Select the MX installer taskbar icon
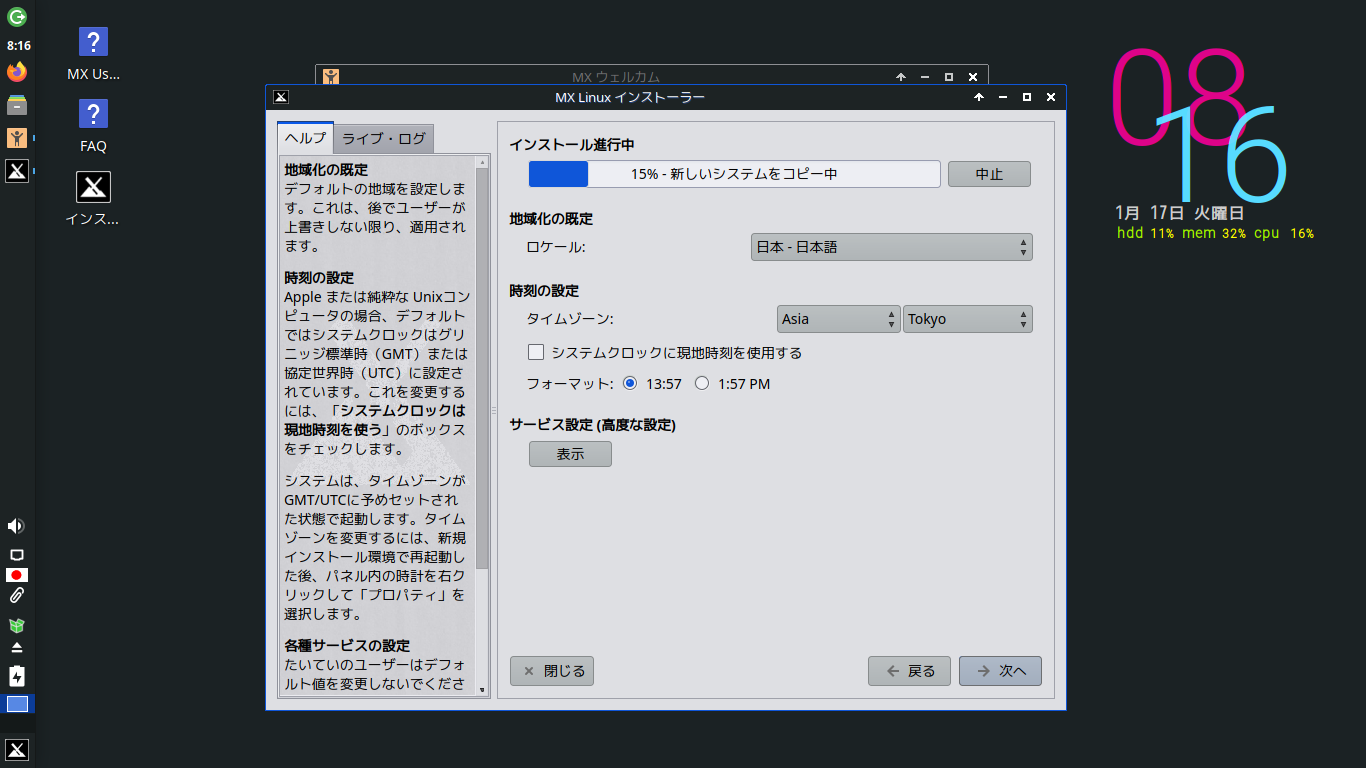 coord(17,171)
